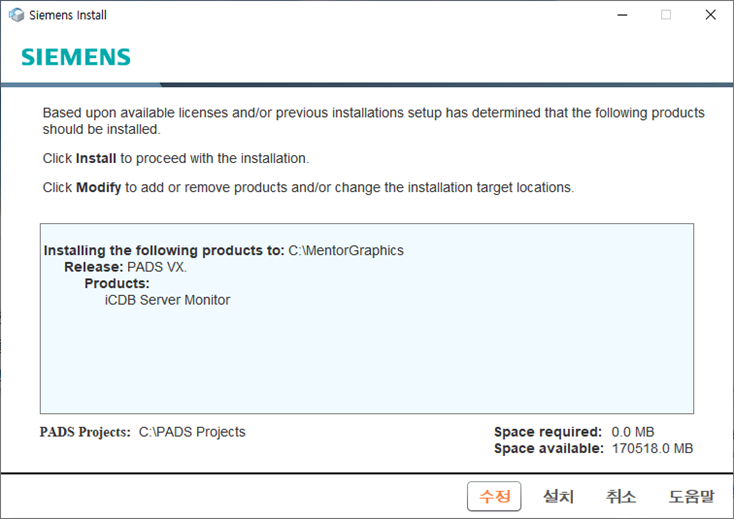Click the 취소 (Cancel) button
This screenshot has height=519, width=734.
point(621,496)
